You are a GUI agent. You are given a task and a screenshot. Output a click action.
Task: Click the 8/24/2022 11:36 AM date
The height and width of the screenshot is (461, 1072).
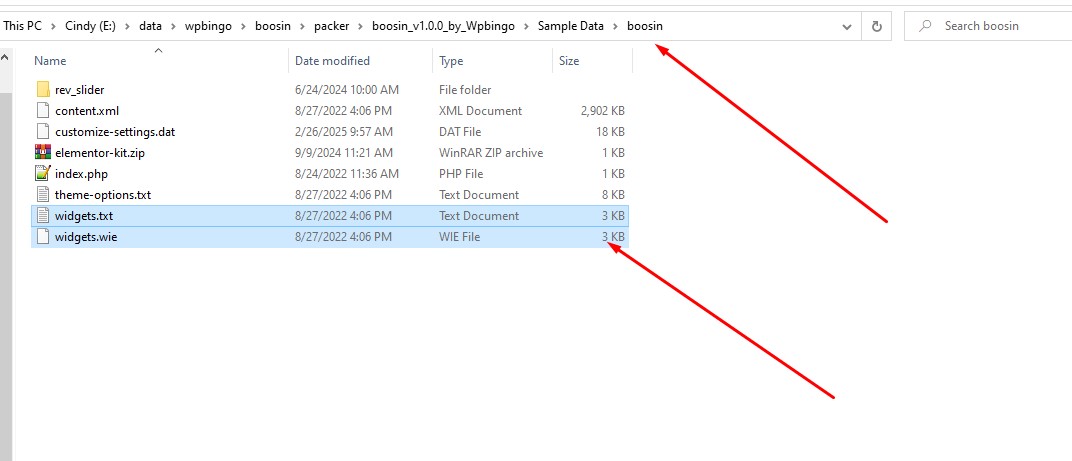(347, 174)
